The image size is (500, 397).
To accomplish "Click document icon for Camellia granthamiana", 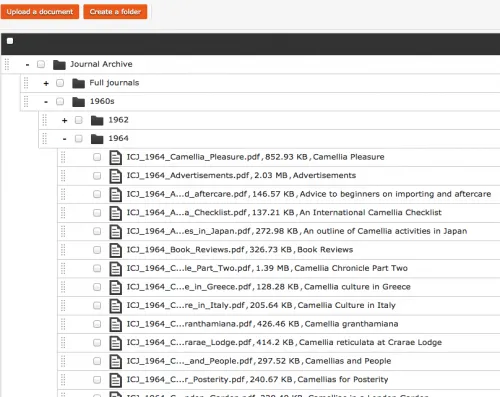I will 116,324.
